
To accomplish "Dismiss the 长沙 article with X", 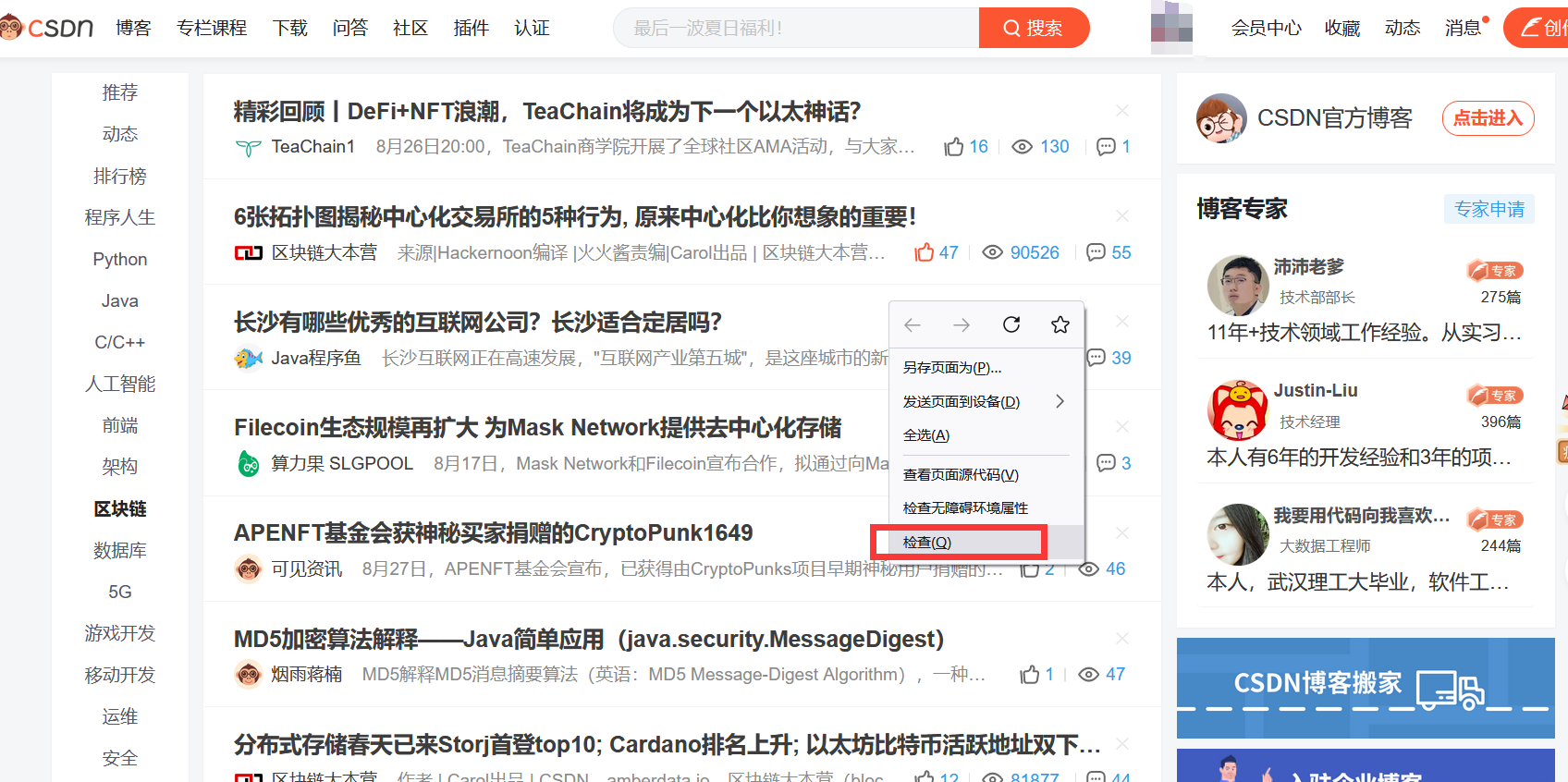I will (1122, 322).
